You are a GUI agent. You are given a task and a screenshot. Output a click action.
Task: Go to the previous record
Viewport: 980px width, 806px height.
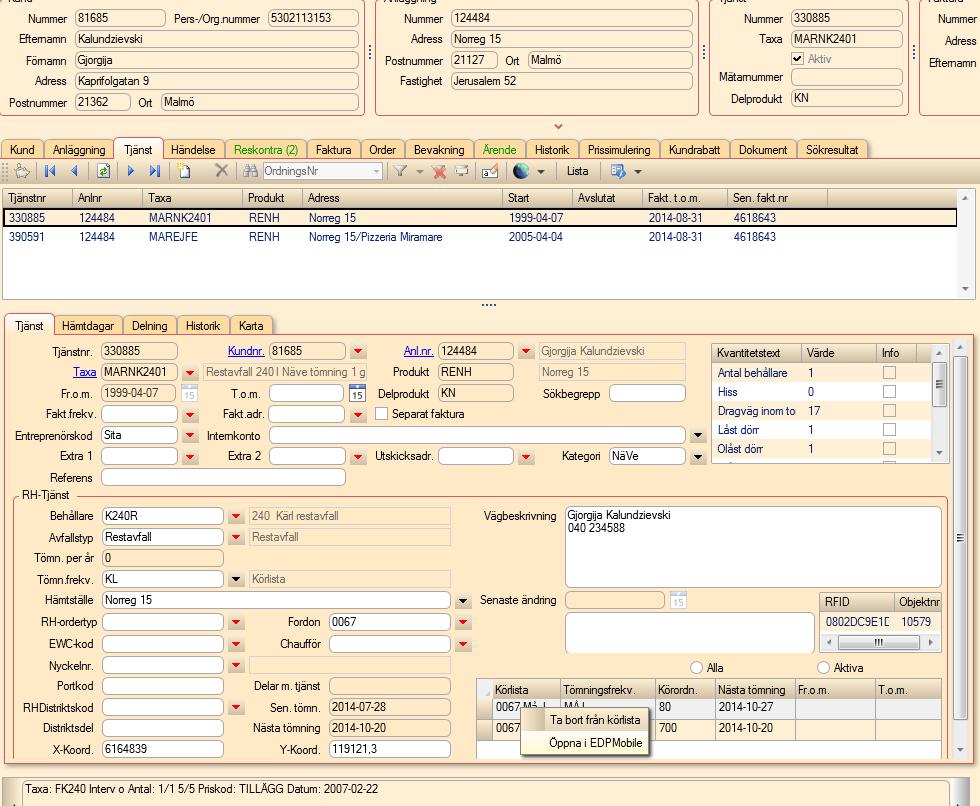pyautogui.click(x=74, y=171)
